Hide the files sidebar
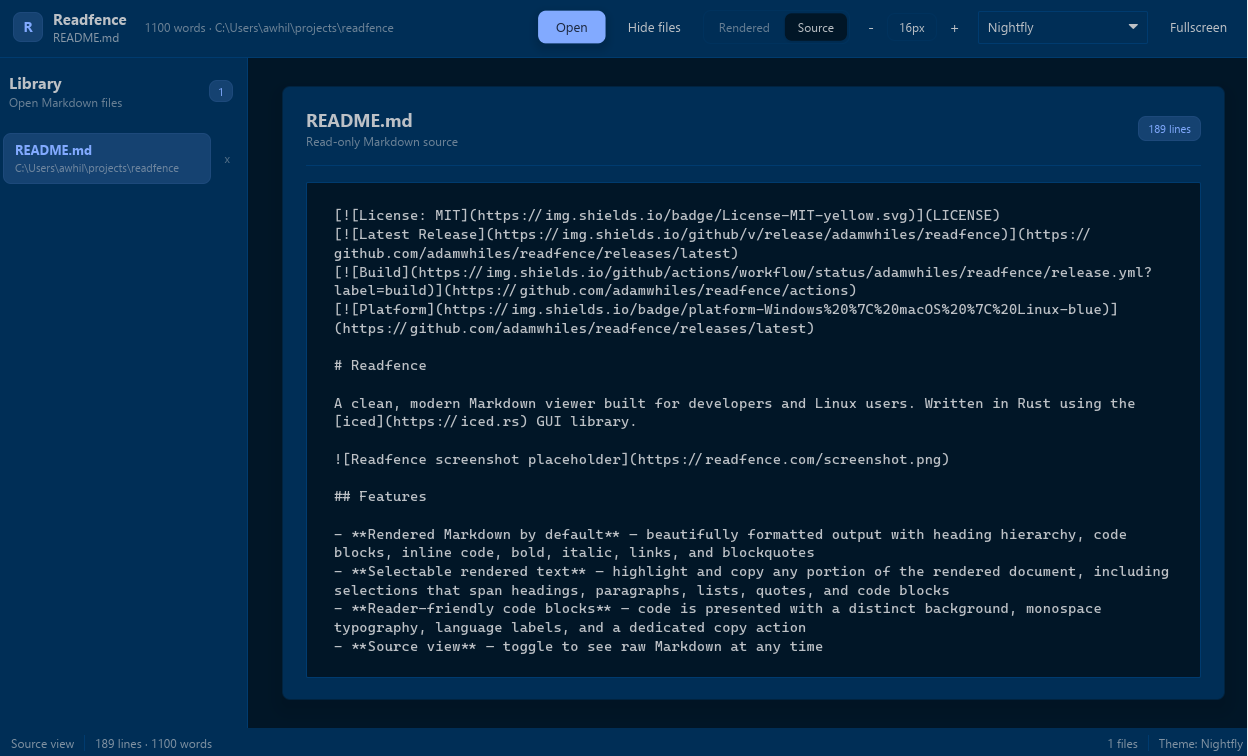The width and height of the screenshot is (1248, 756). 654,27
